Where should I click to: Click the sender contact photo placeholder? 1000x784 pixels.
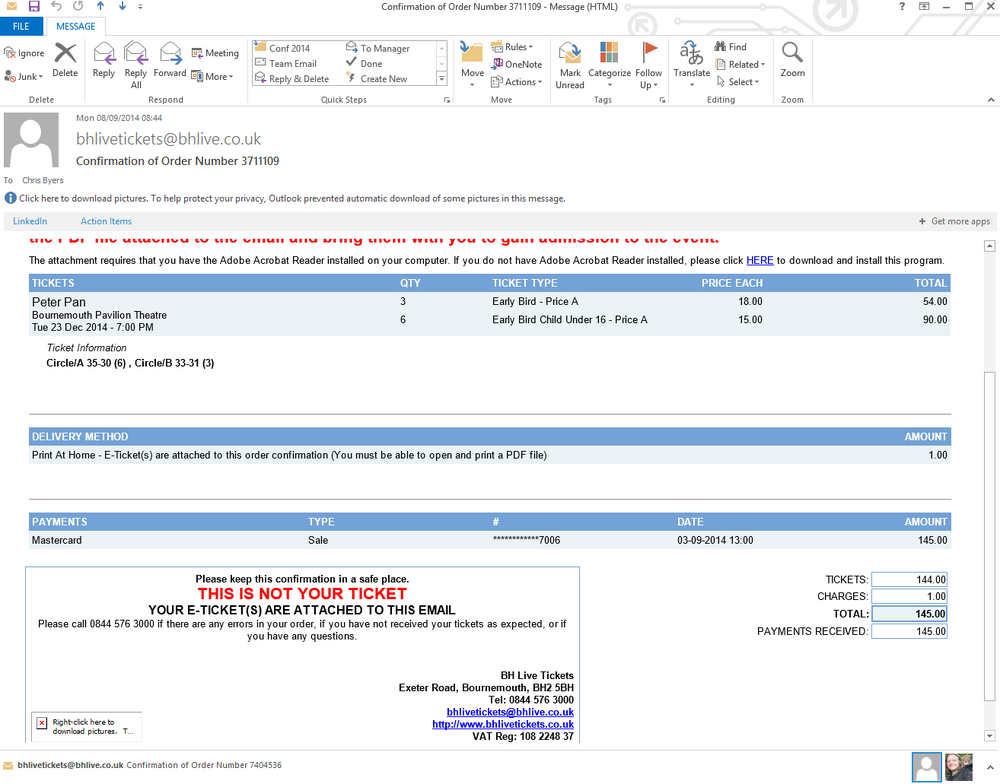click(x=31, y=140)
